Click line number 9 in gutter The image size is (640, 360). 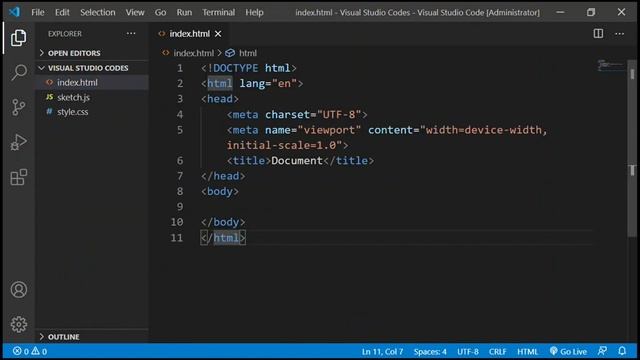[180, 207]
